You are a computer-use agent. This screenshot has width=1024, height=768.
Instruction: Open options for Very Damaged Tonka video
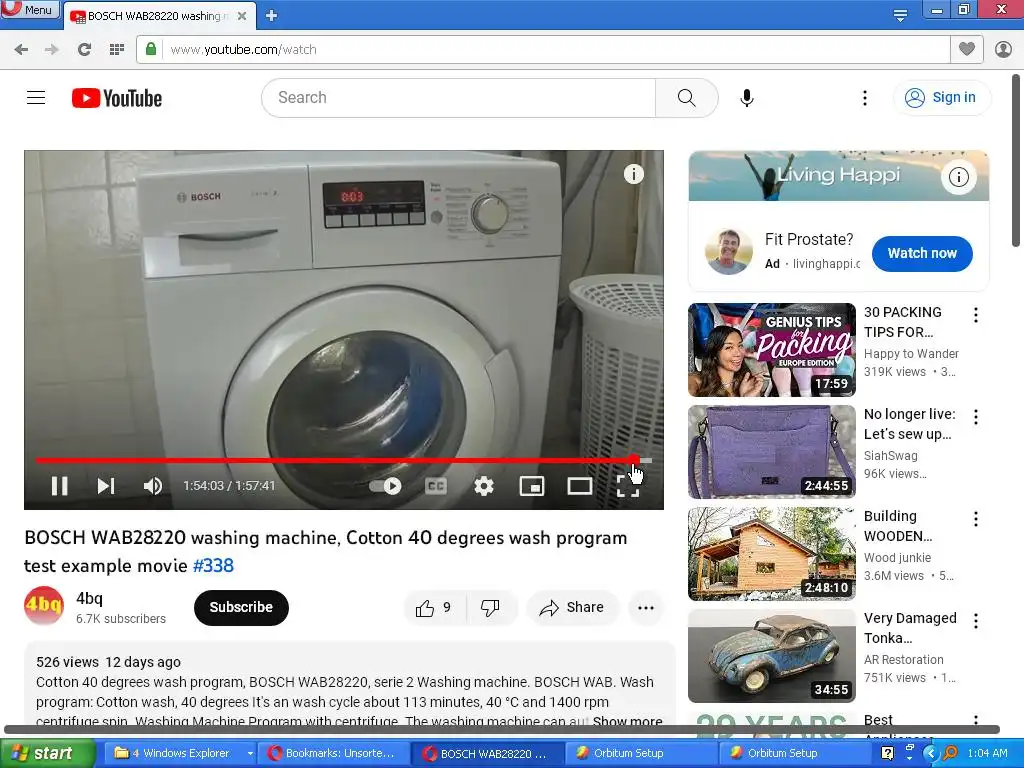coord(976,621)
